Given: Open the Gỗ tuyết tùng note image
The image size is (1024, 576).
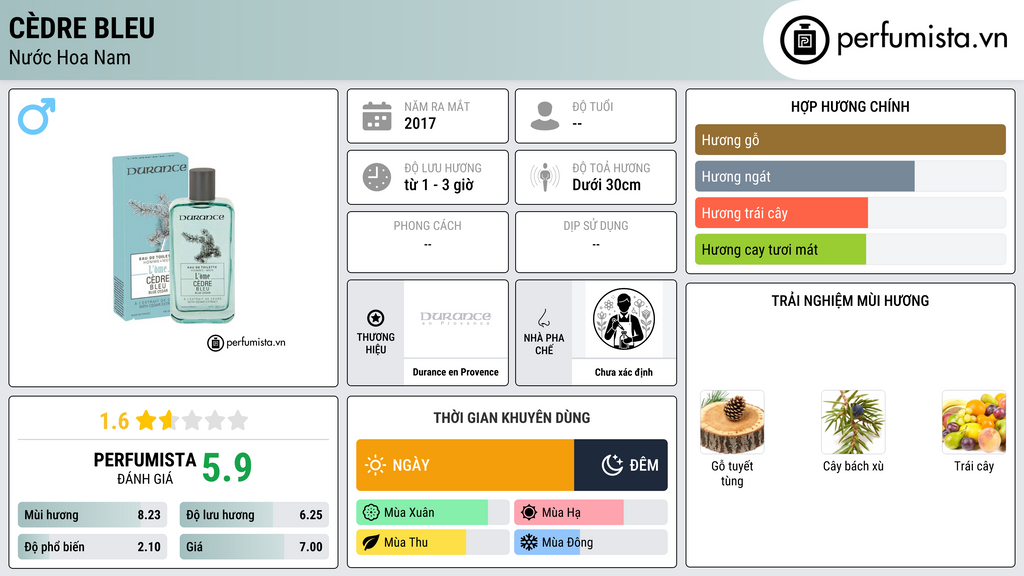Looking at the screenshot, I should (732, 422).
